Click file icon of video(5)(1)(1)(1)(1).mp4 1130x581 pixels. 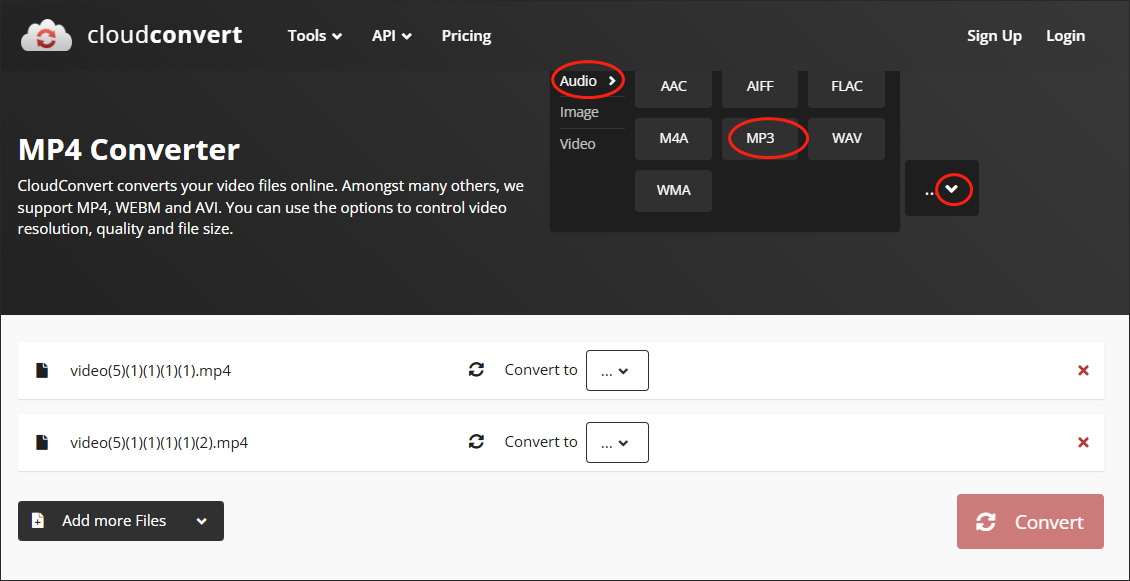(x=43, y=371)
